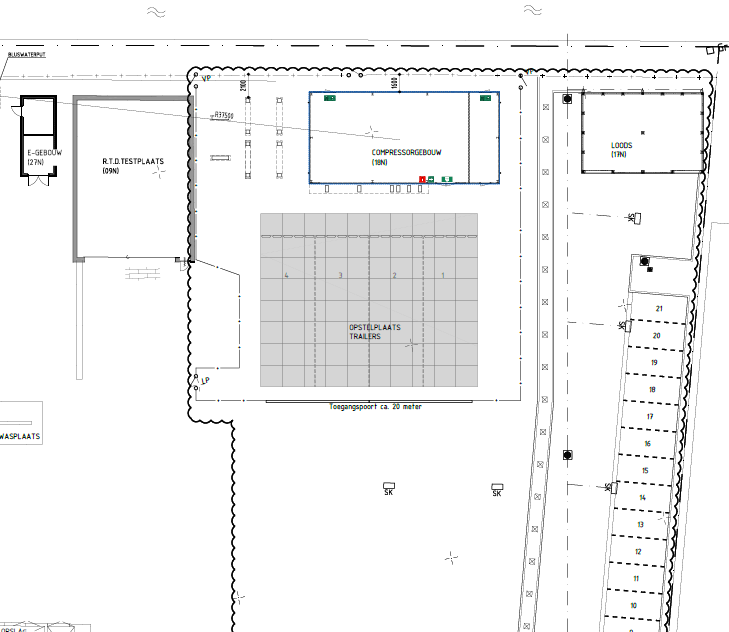
Task: Select the black hydrant symbol near parking 16
Action: 567,455
